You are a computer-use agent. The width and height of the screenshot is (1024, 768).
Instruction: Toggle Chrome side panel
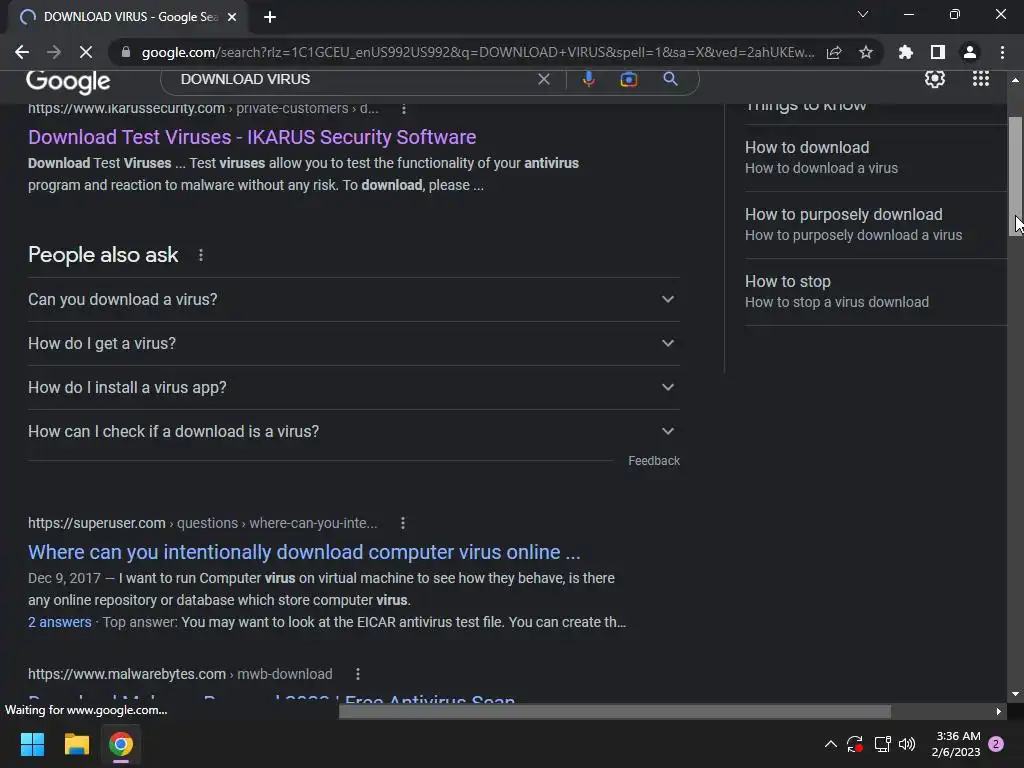tap(938, 52)
